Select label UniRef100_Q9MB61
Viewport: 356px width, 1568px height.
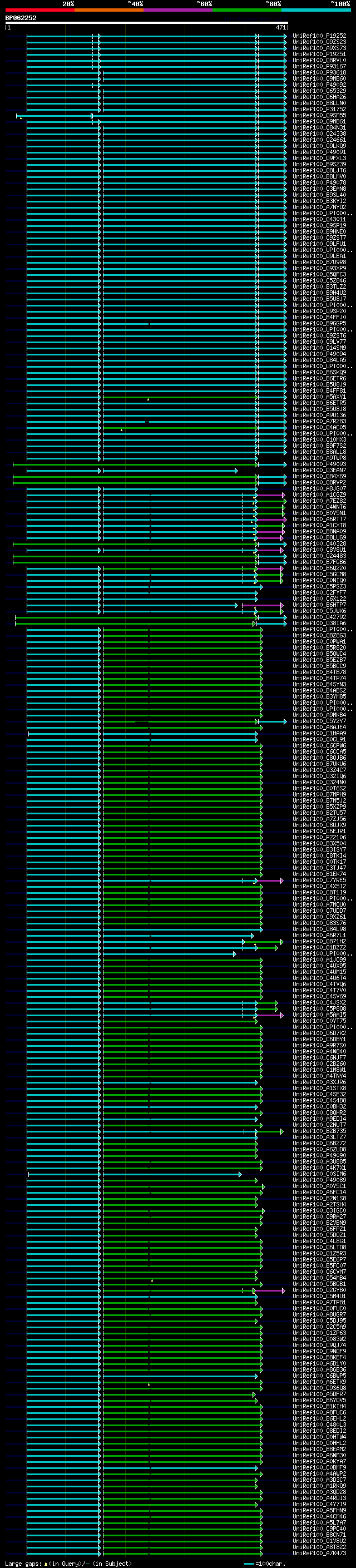(x=319, y=122)
